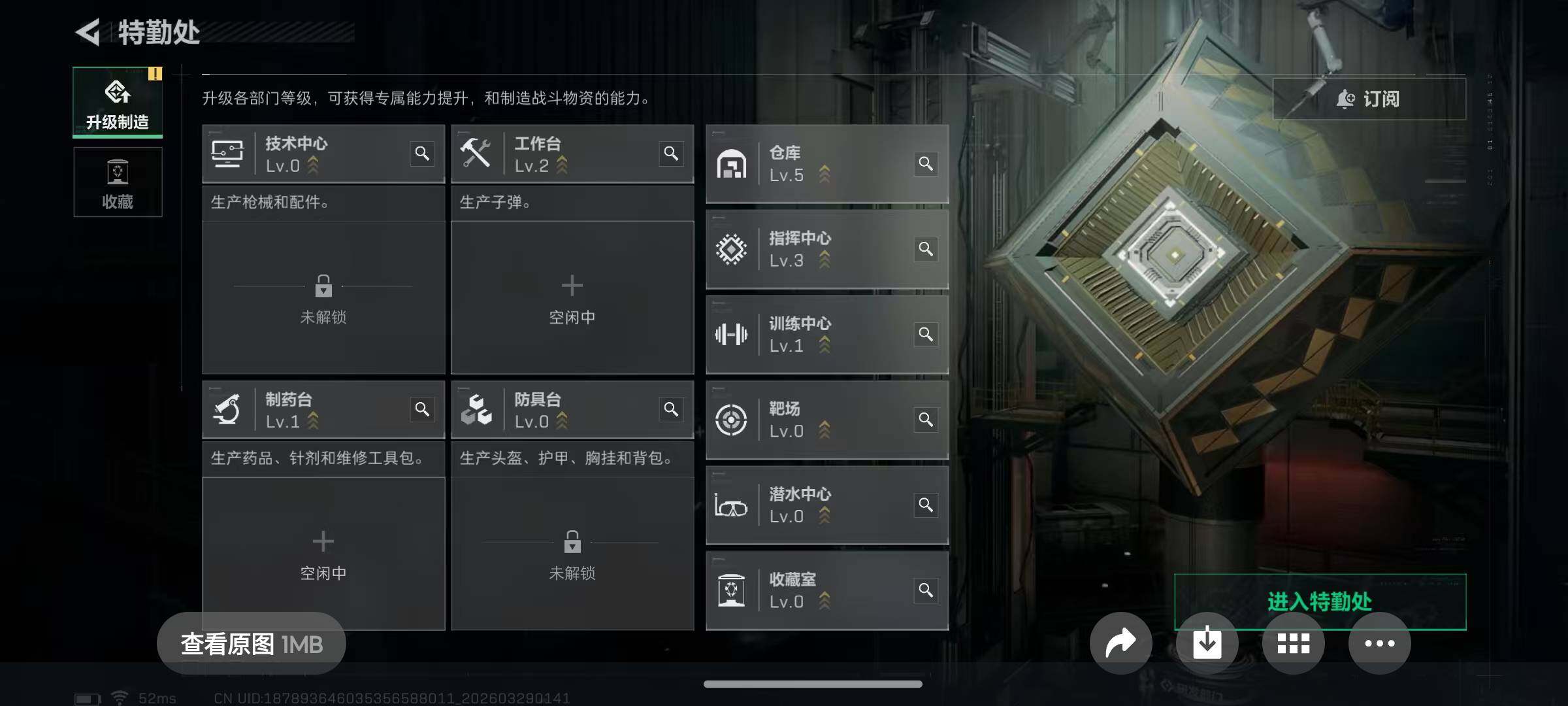Viewport: 1568px width, 706px height.
Task: Click the back arrow beside 特勤处
Action: point(88,32)
